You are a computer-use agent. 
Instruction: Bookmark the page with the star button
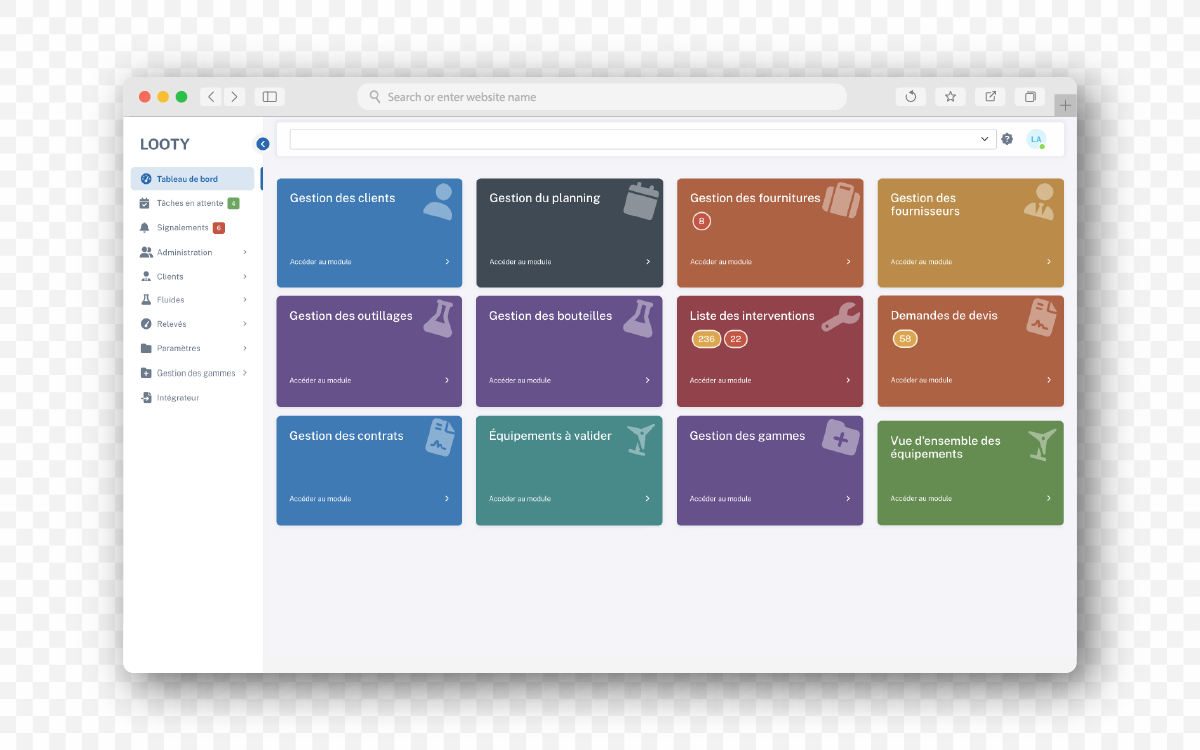click(950, 97)
